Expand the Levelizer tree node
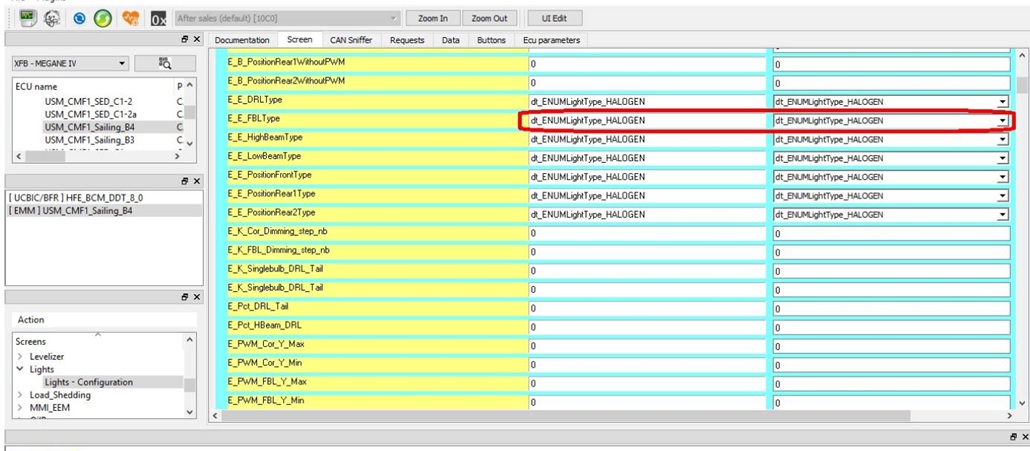This screenshot has width=1030, height=451. click(20, 356)
